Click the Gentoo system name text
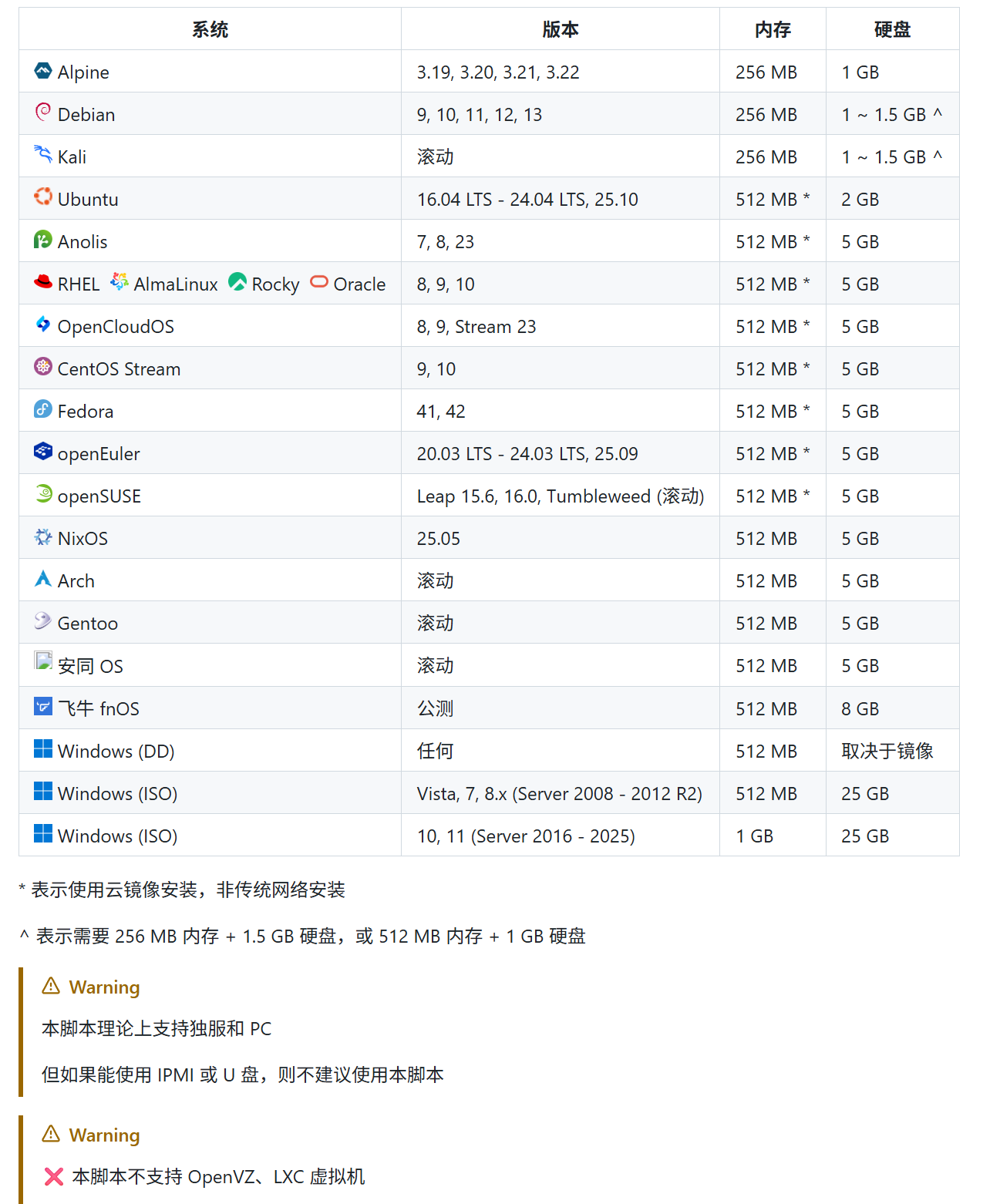1000x1204 pixels. click(88, 624)
